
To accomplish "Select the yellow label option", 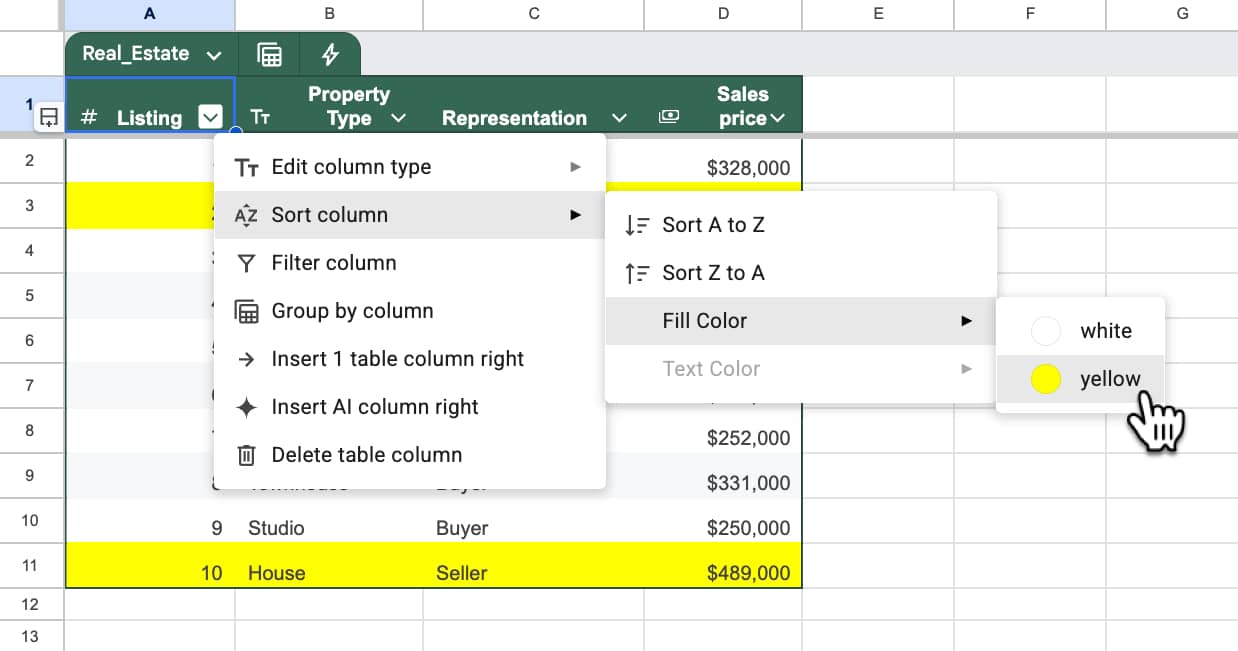I will point(1110,379).
